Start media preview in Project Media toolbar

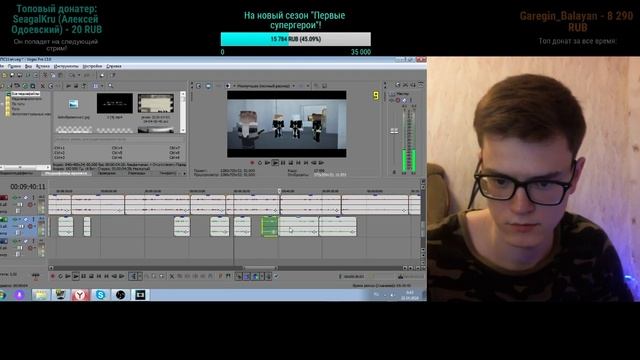pos(69,86)
